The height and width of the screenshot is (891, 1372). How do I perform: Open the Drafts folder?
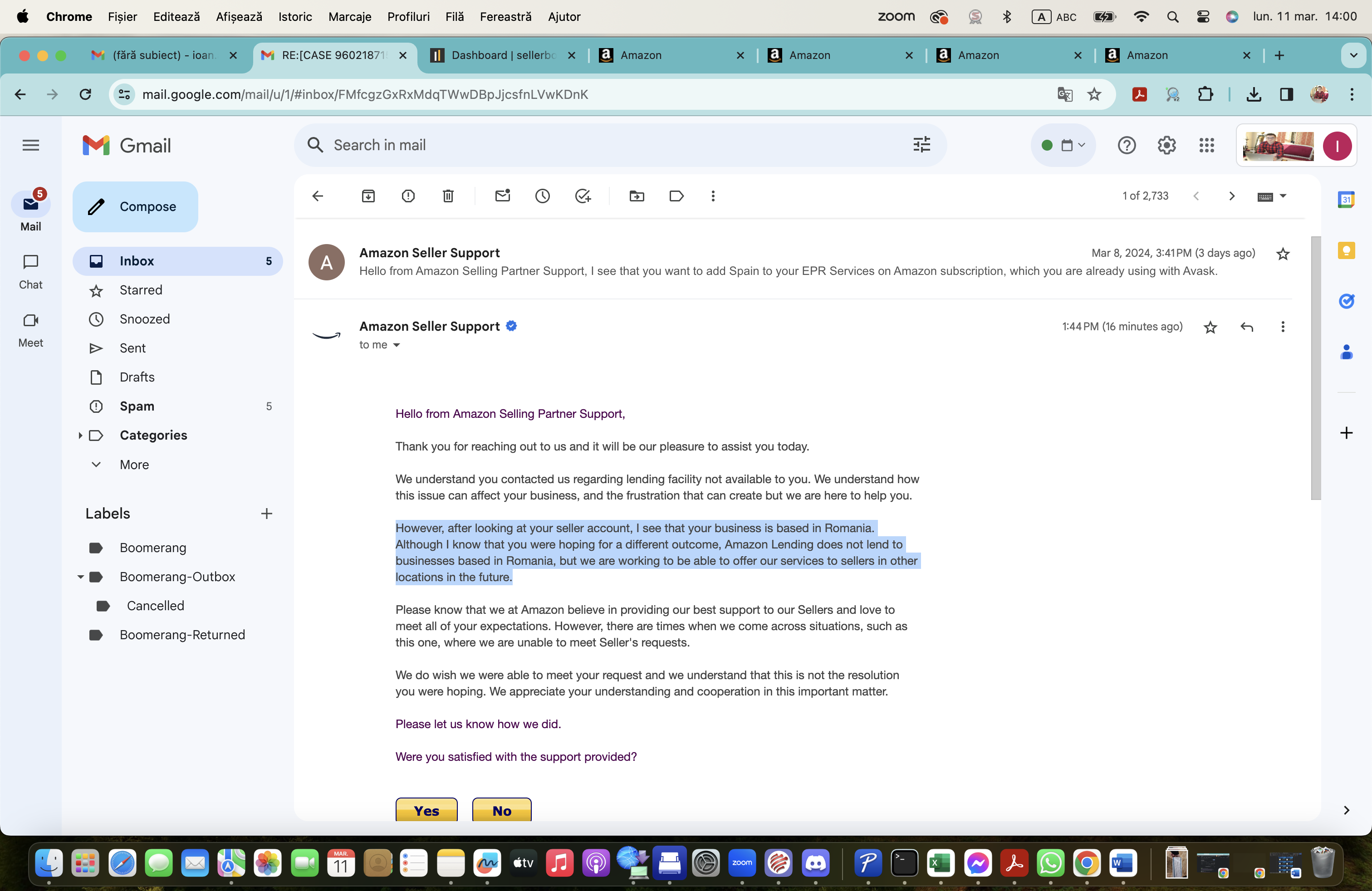click(177, 377)
